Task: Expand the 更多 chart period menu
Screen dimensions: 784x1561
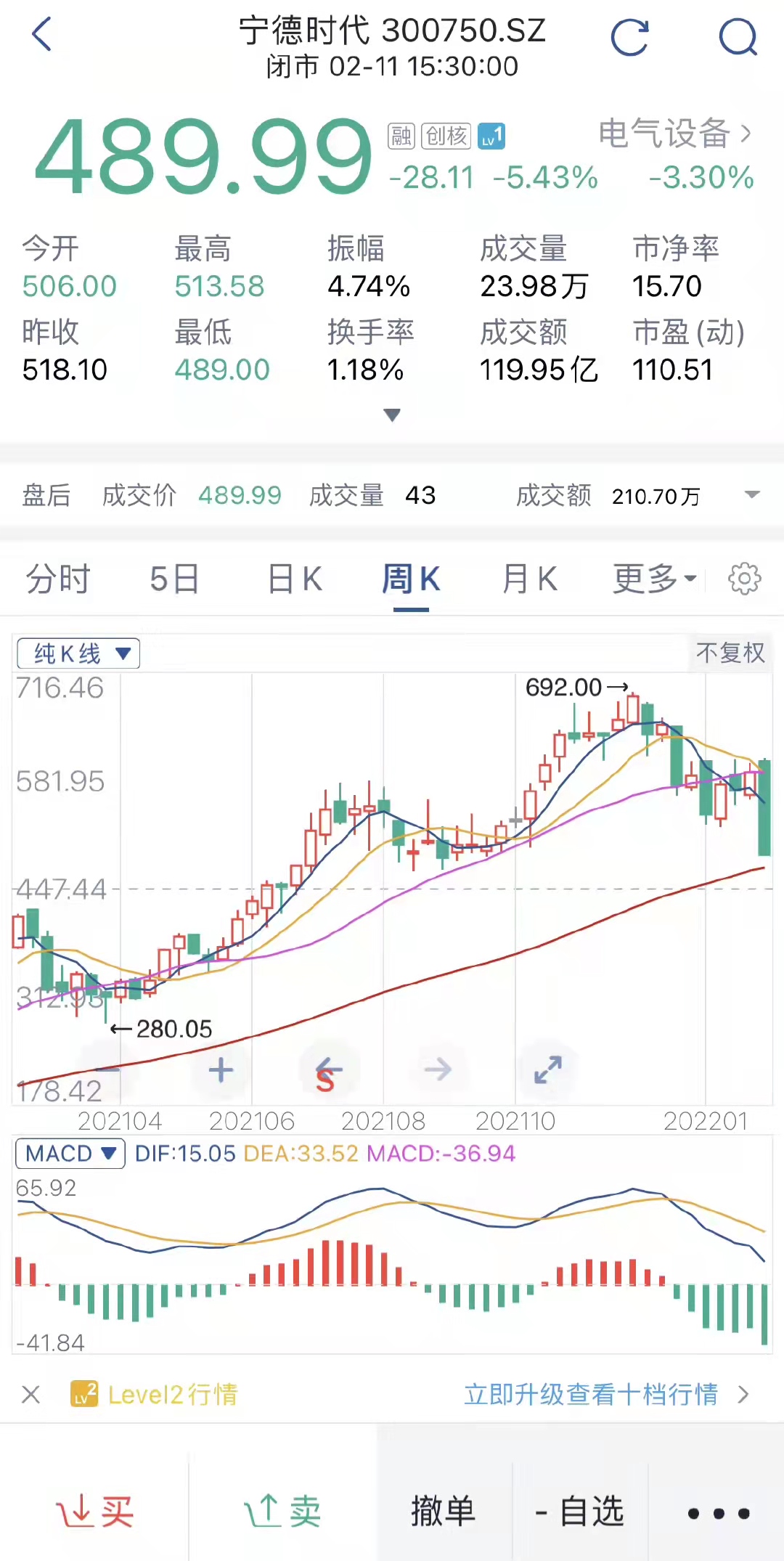Action: point(654,579)
